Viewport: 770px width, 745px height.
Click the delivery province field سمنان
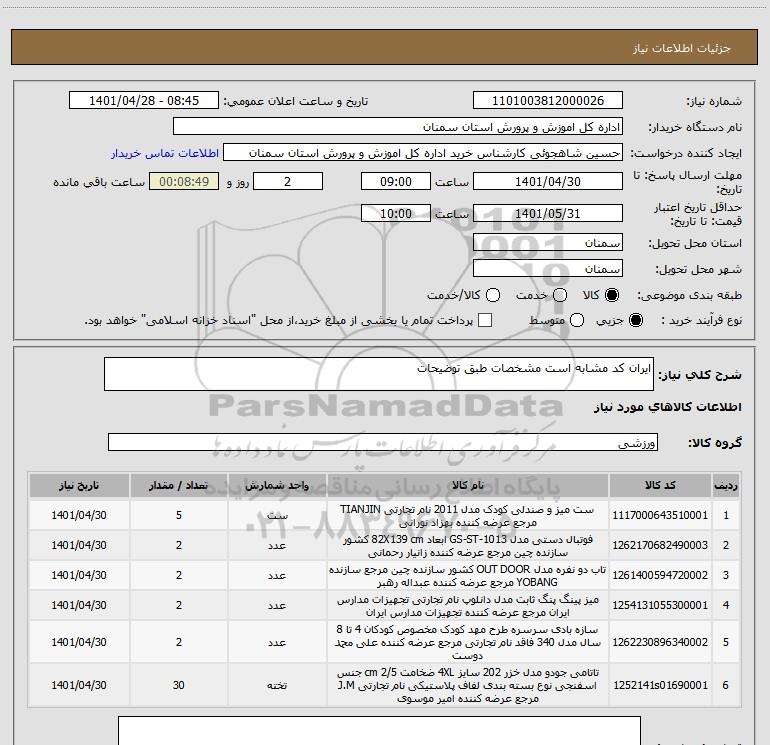point(548,243)
